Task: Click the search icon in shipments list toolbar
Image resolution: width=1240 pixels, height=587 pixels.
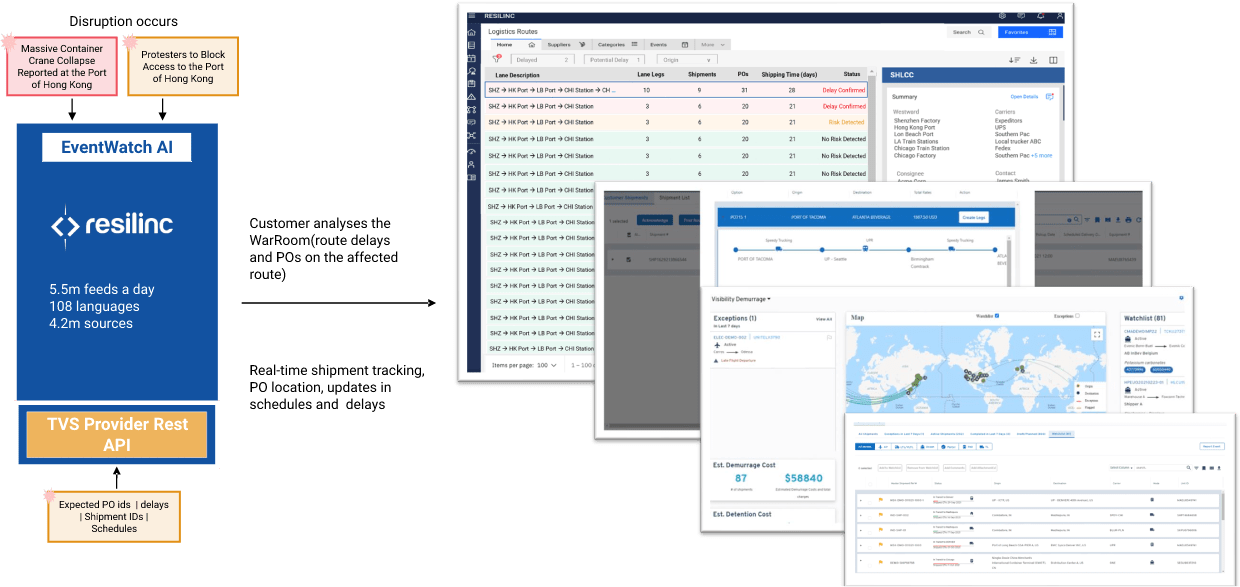Action: (1187, 468)
